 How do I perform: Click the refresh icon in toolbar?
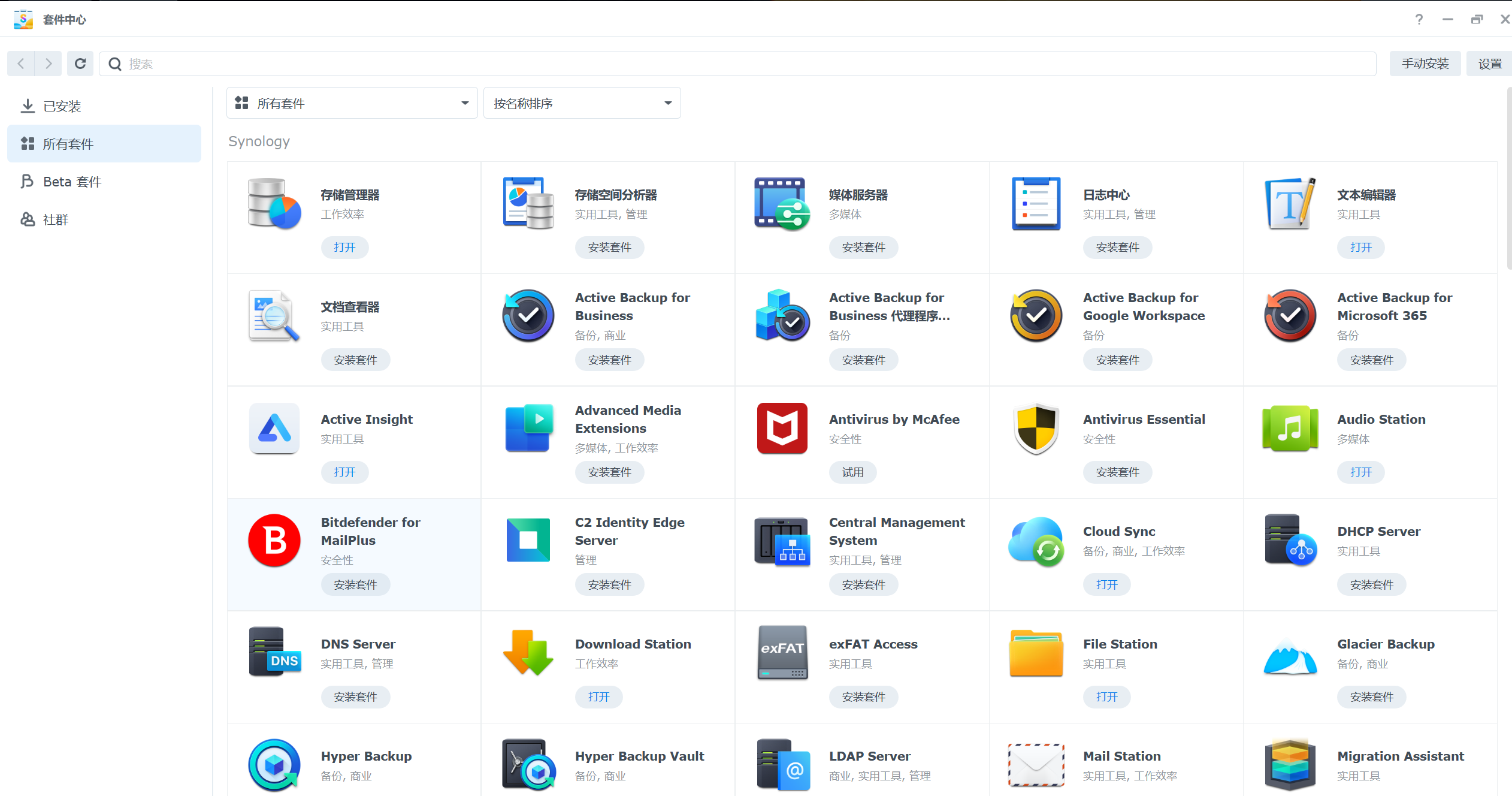click(x=80, y=64)
